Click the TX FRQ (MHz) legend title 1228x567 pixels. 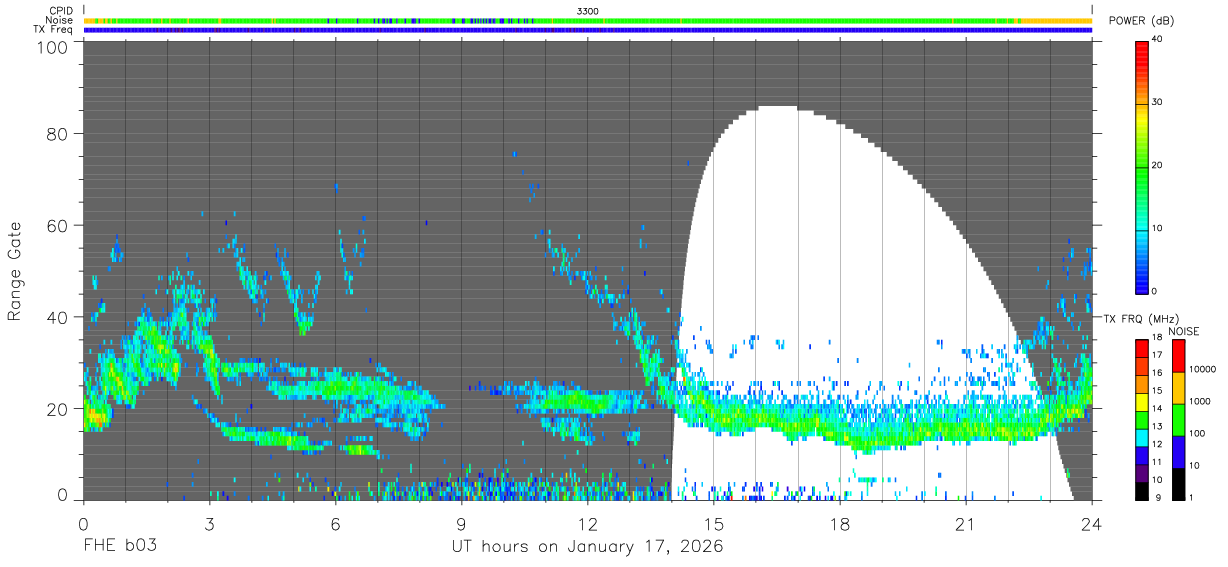(x=1141, y=318)
